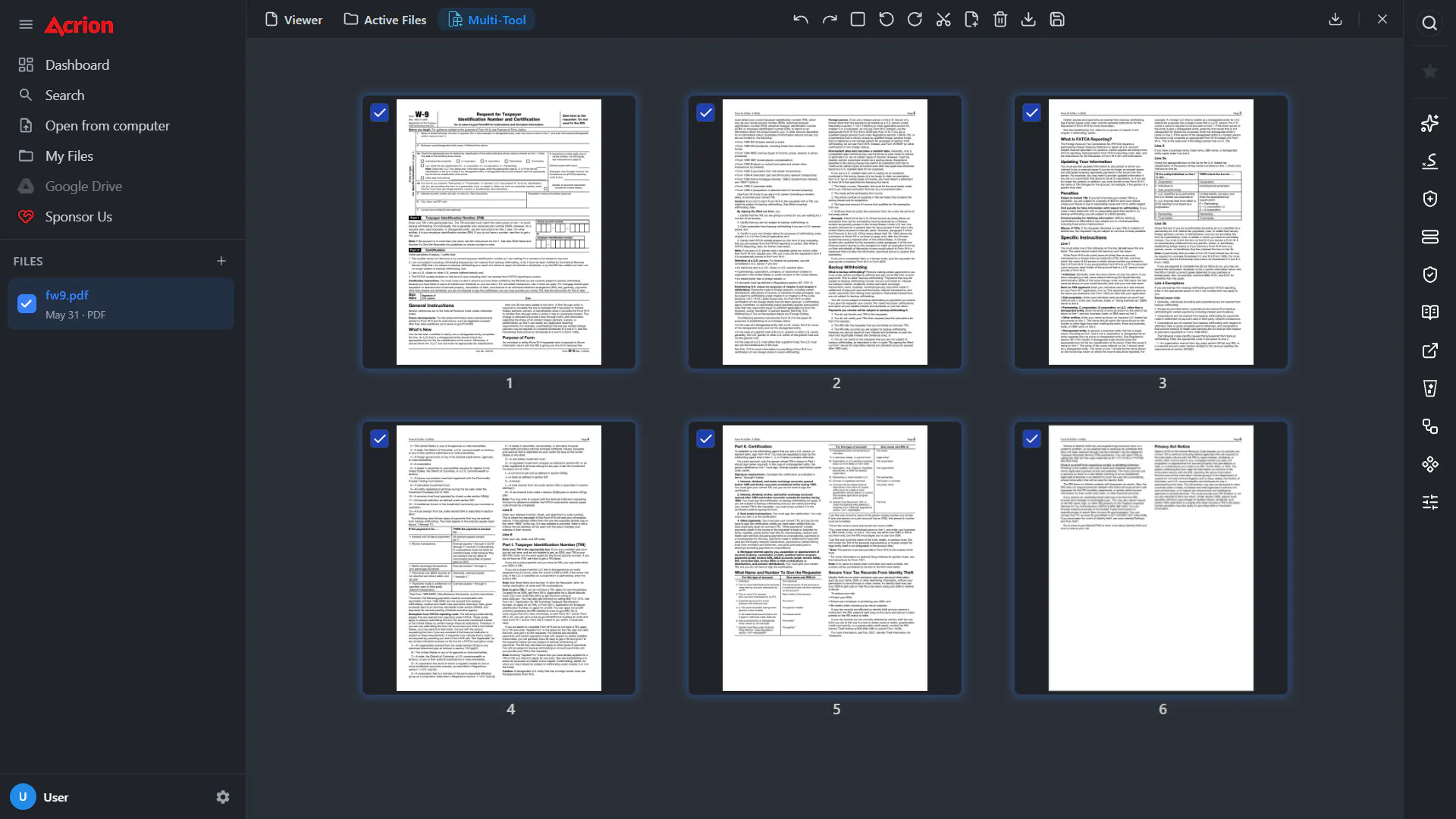This screenshot has width=1456, height=819.
Task: Click the undo arrow in toolbar
Action: coord(801,20)
